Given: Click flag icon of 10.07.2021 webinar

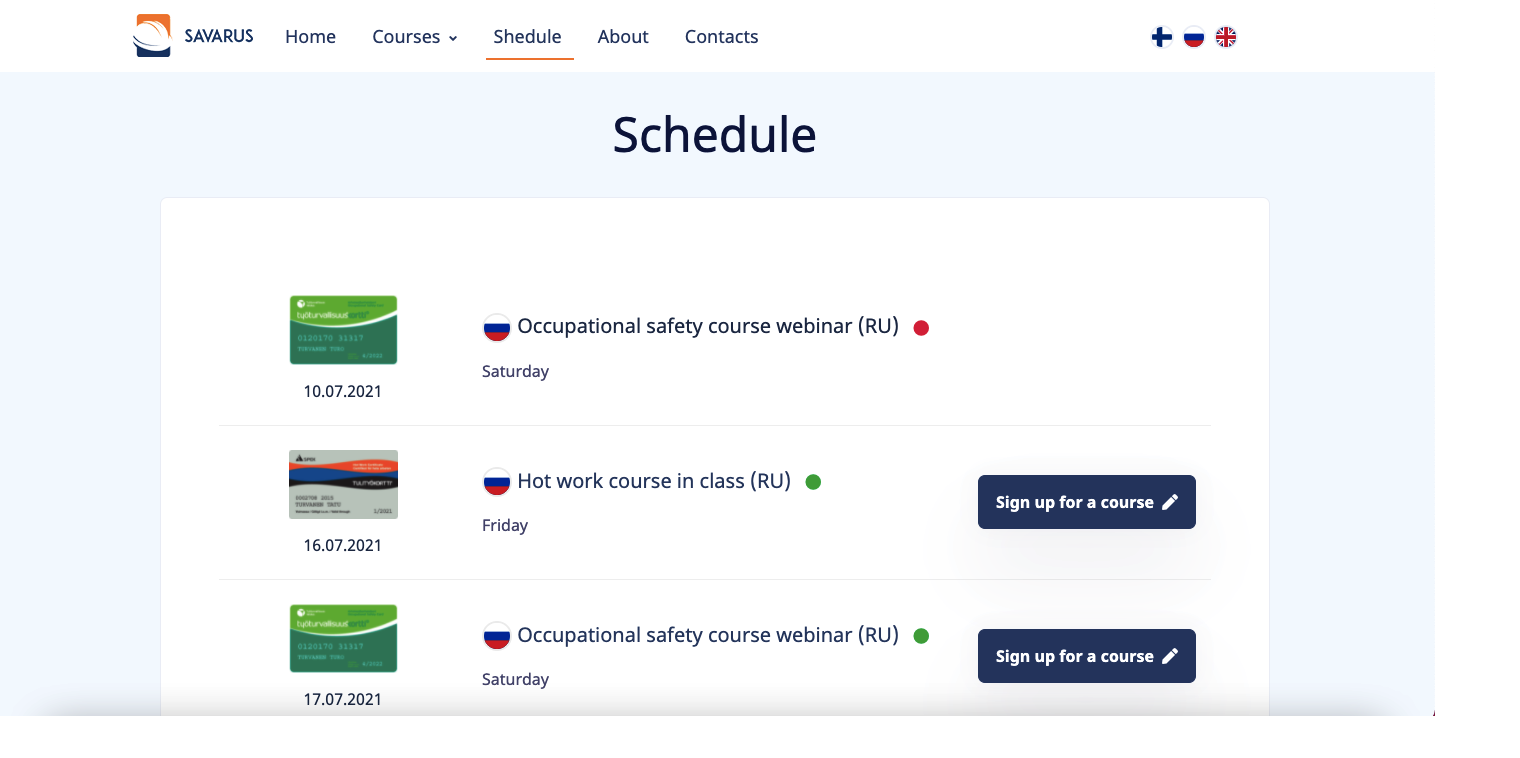Looking at the screenshot, I should (497, 328).
